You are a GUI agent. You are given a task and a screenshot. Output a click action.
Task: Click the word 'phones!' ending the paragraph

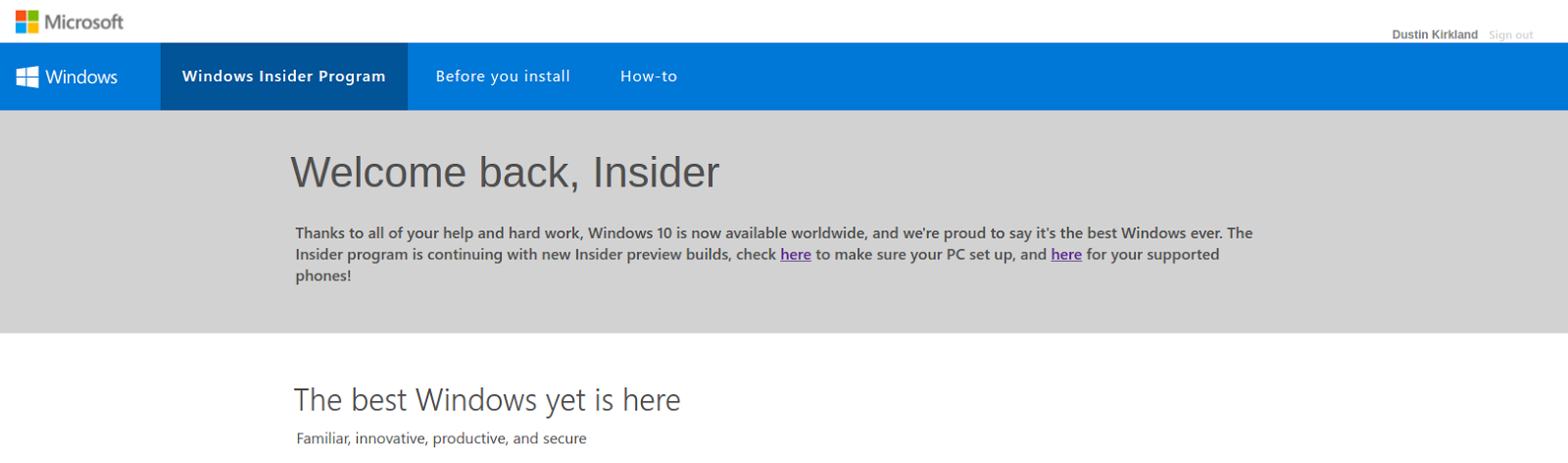pyautogui.click(x=323, y=277)
